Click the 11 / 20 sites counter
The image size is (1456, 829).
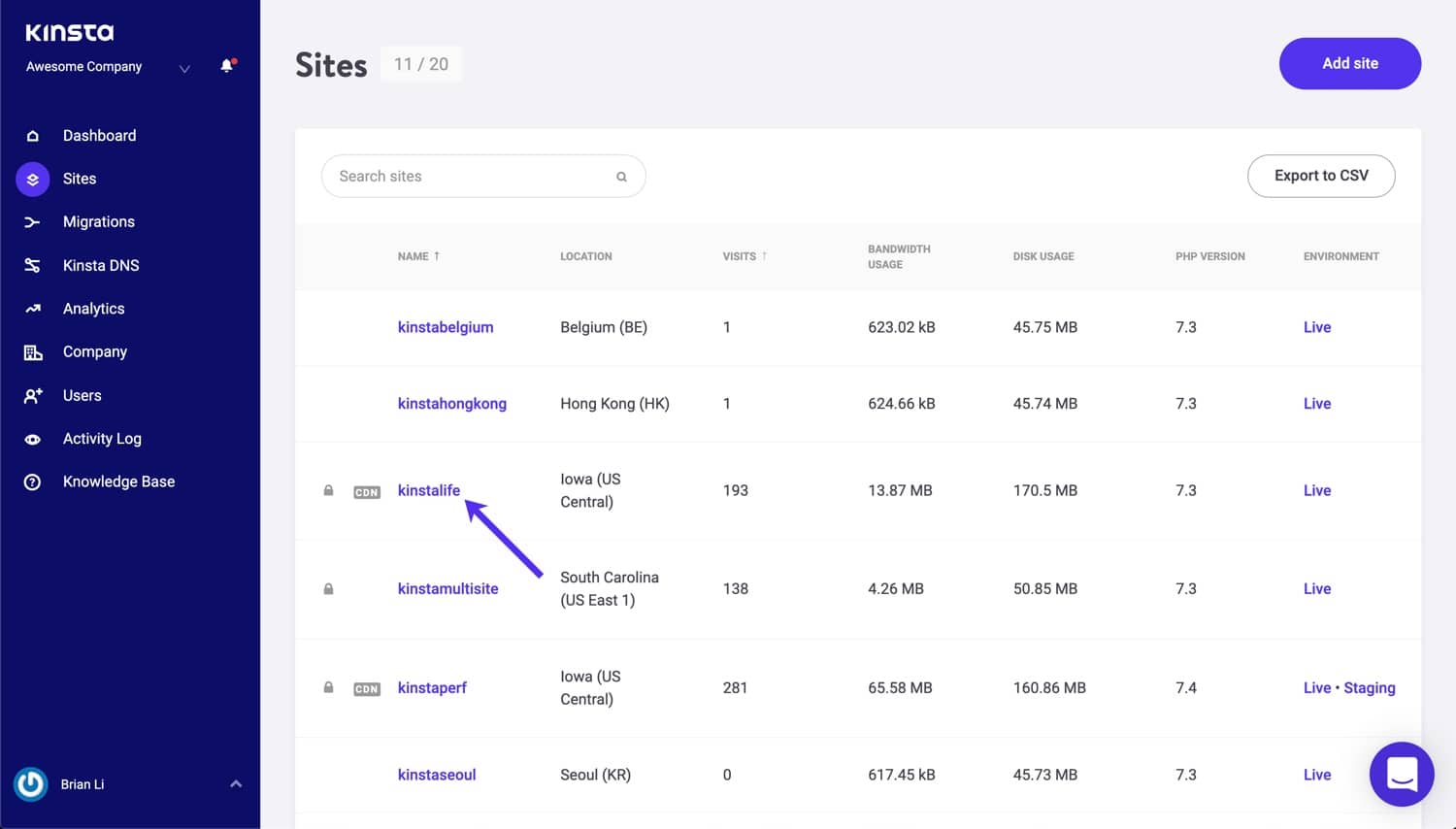421,64
